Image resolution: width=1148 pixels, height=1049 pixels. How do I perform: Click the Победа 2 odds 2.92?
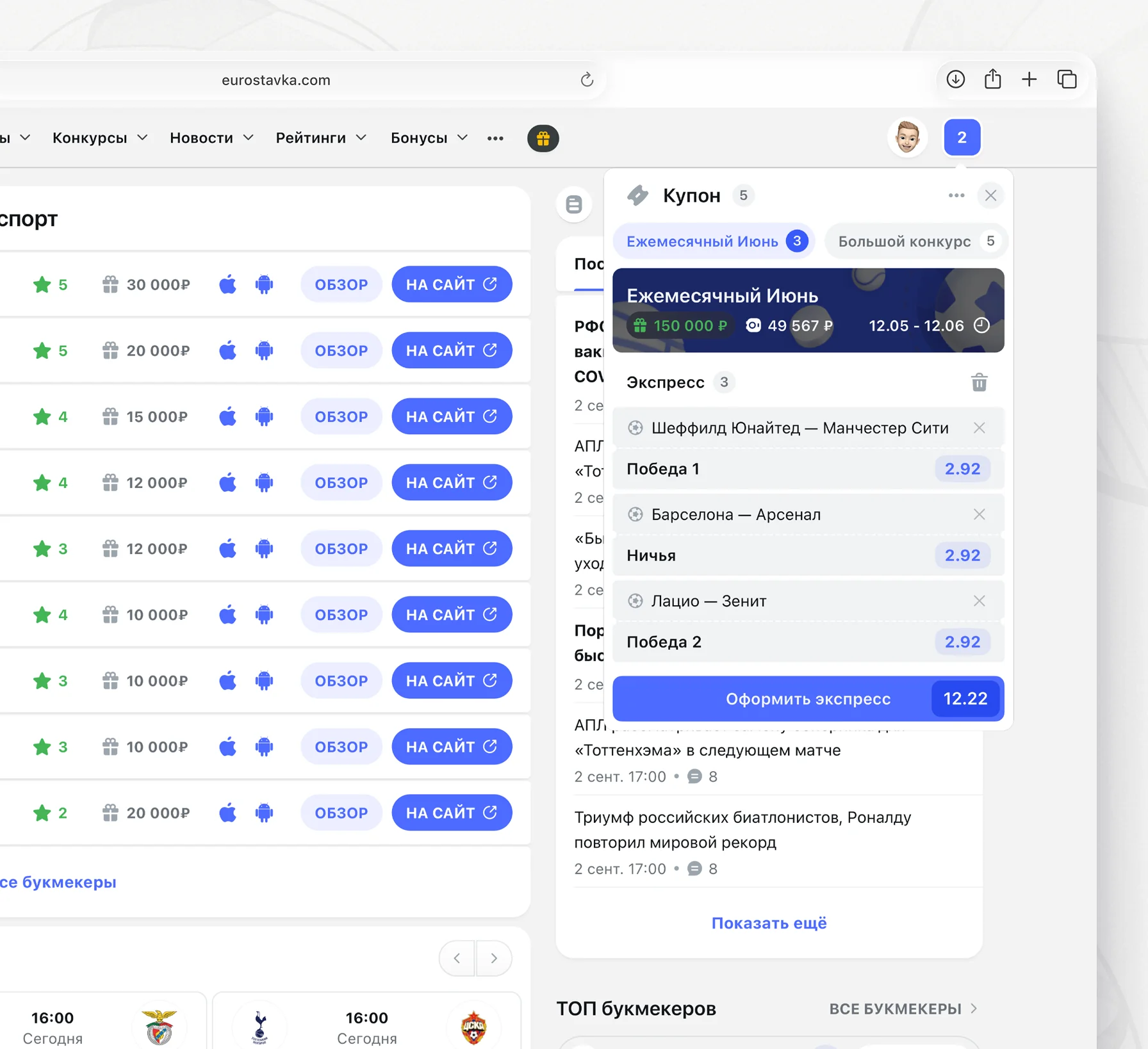962,642
